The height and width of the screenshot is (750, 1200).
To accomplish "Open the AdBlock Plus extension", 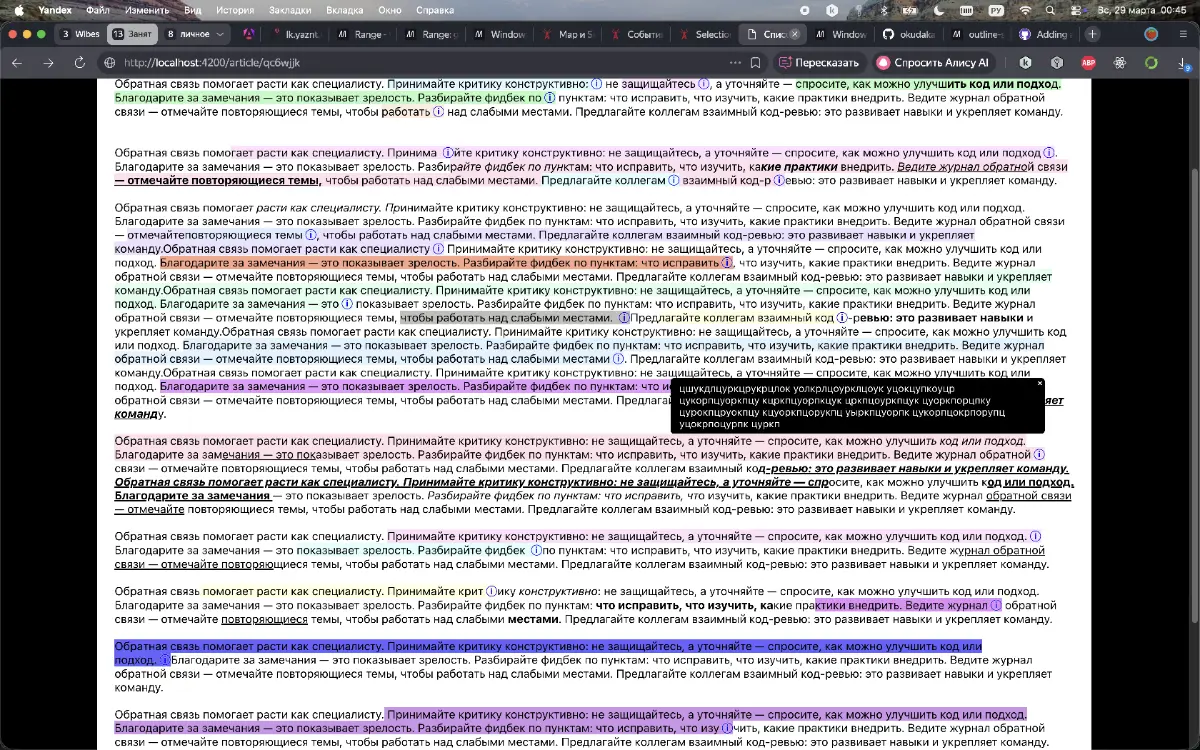I will click(x=1088, y=62).
